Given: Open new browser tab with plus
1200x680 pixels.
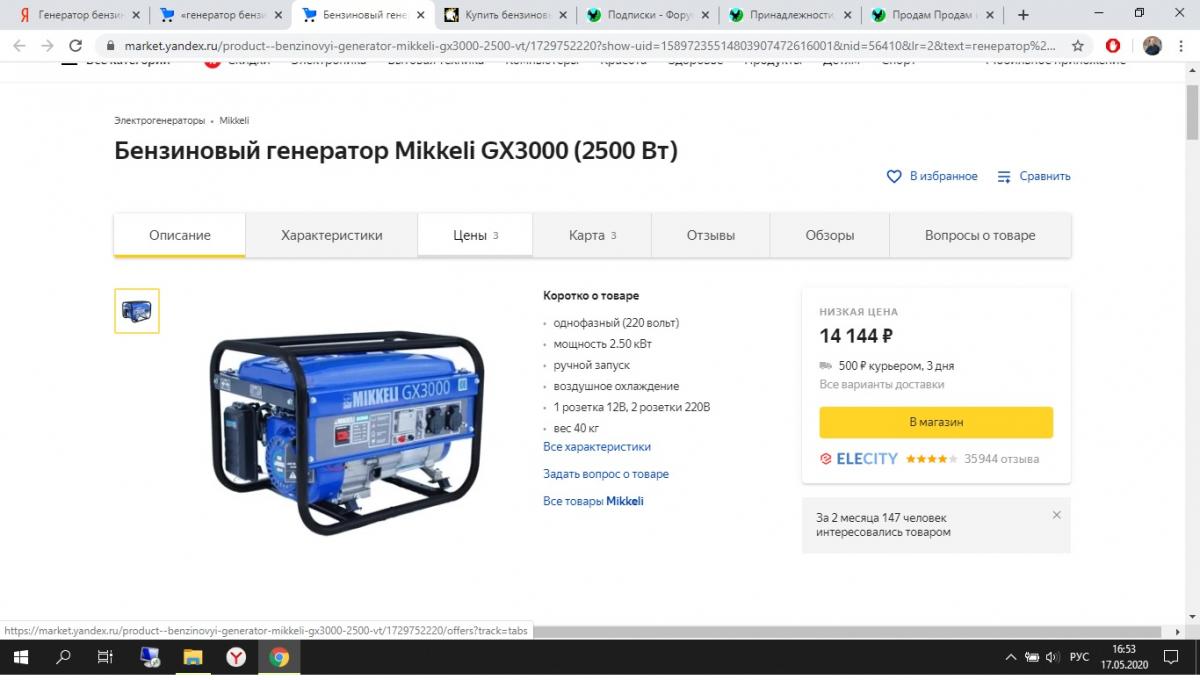Looking at the screenshot, I should coord(1023,15).
